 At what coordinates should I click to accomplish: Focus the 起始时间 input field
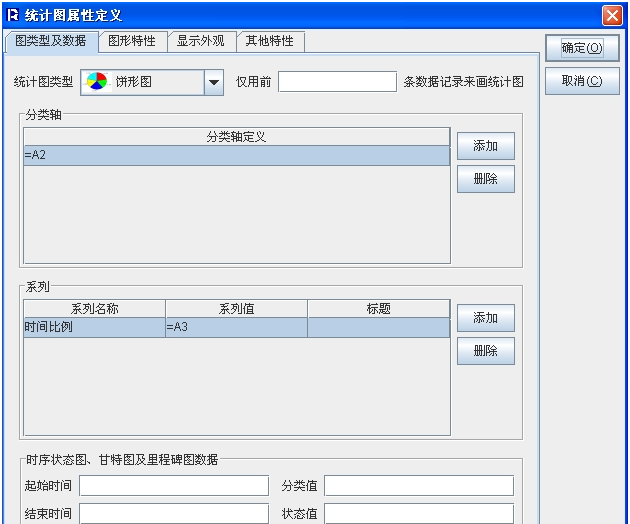(174, 486)
